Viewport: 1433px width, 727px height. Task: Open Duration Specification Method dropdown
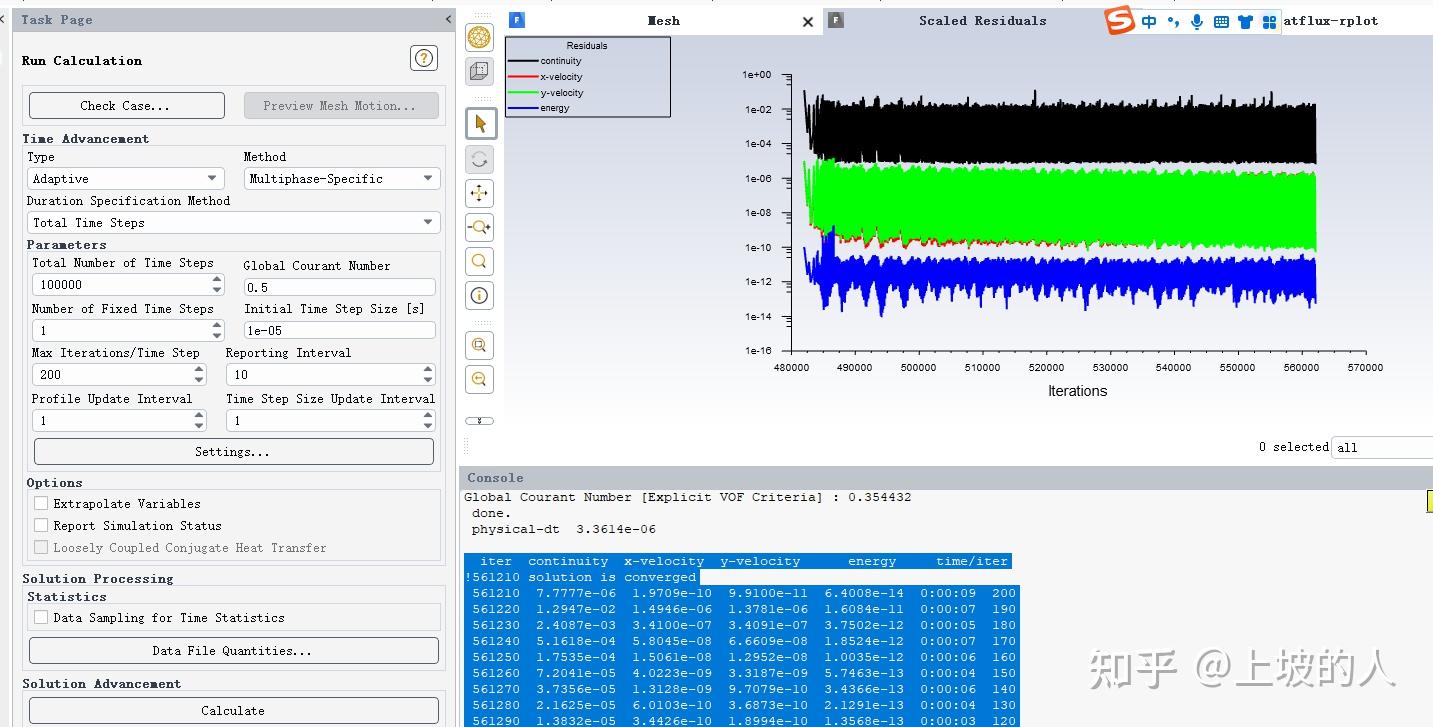tap(232, 223)
